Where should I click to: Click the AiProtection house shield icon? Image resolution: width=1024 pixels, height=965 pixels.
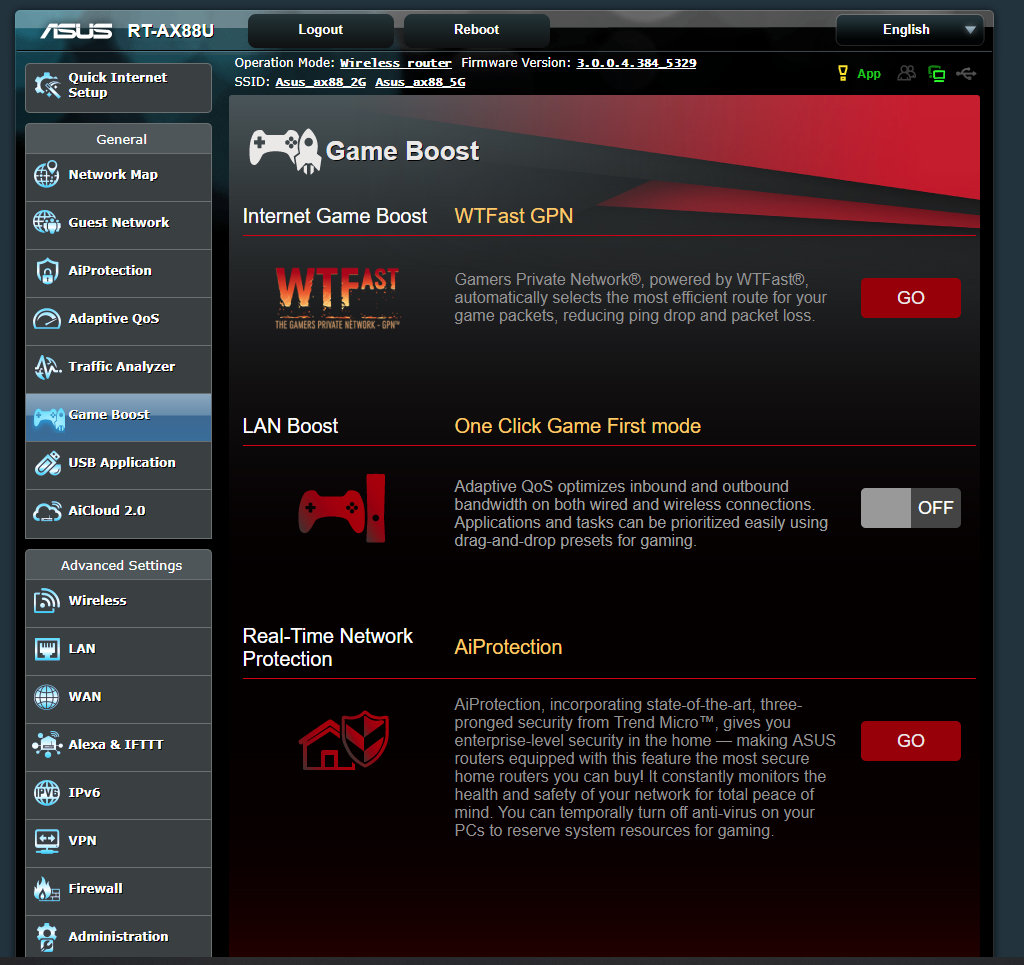tap(344, 740)
